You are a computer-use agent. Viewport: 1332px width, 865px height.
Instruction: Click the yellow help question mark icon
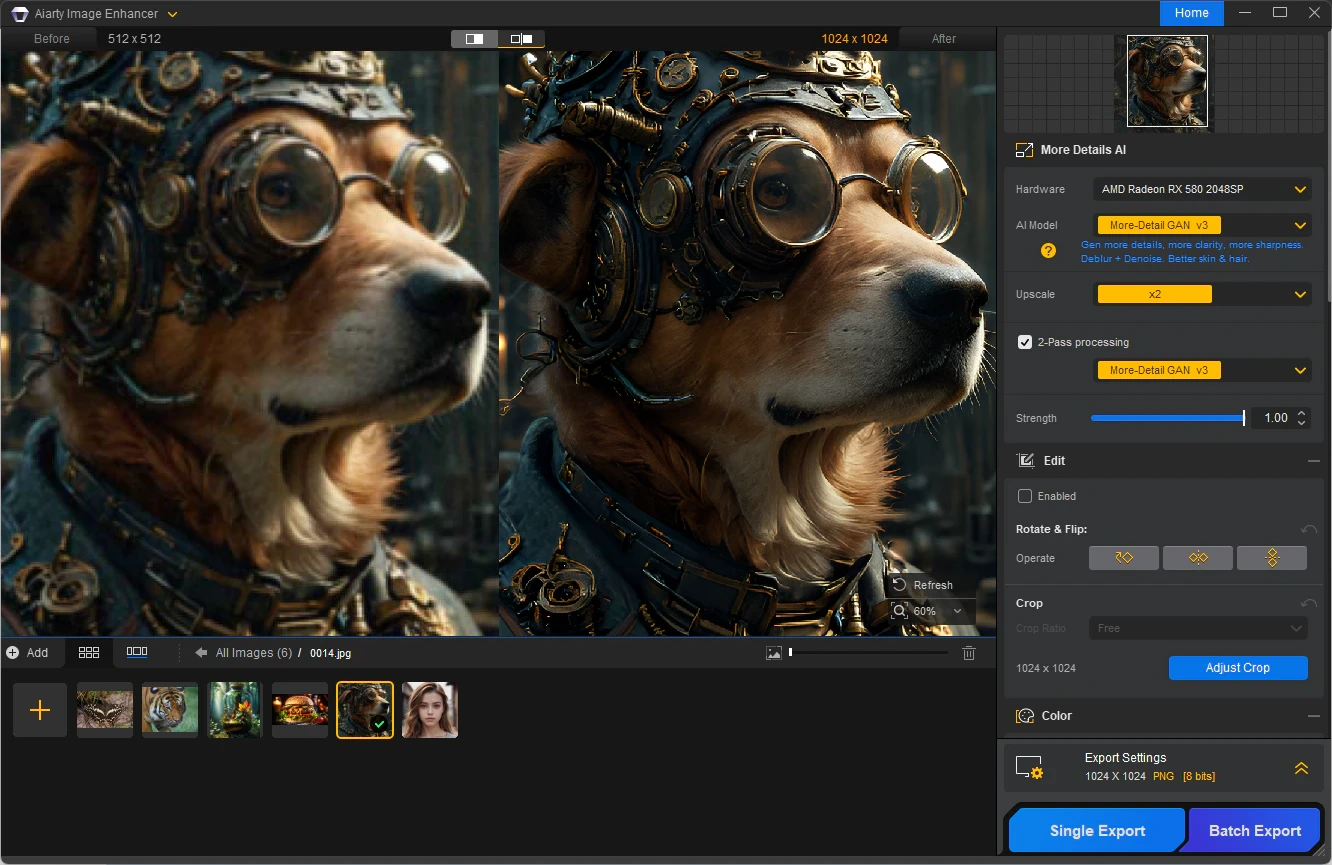[x=1048, y=251]
